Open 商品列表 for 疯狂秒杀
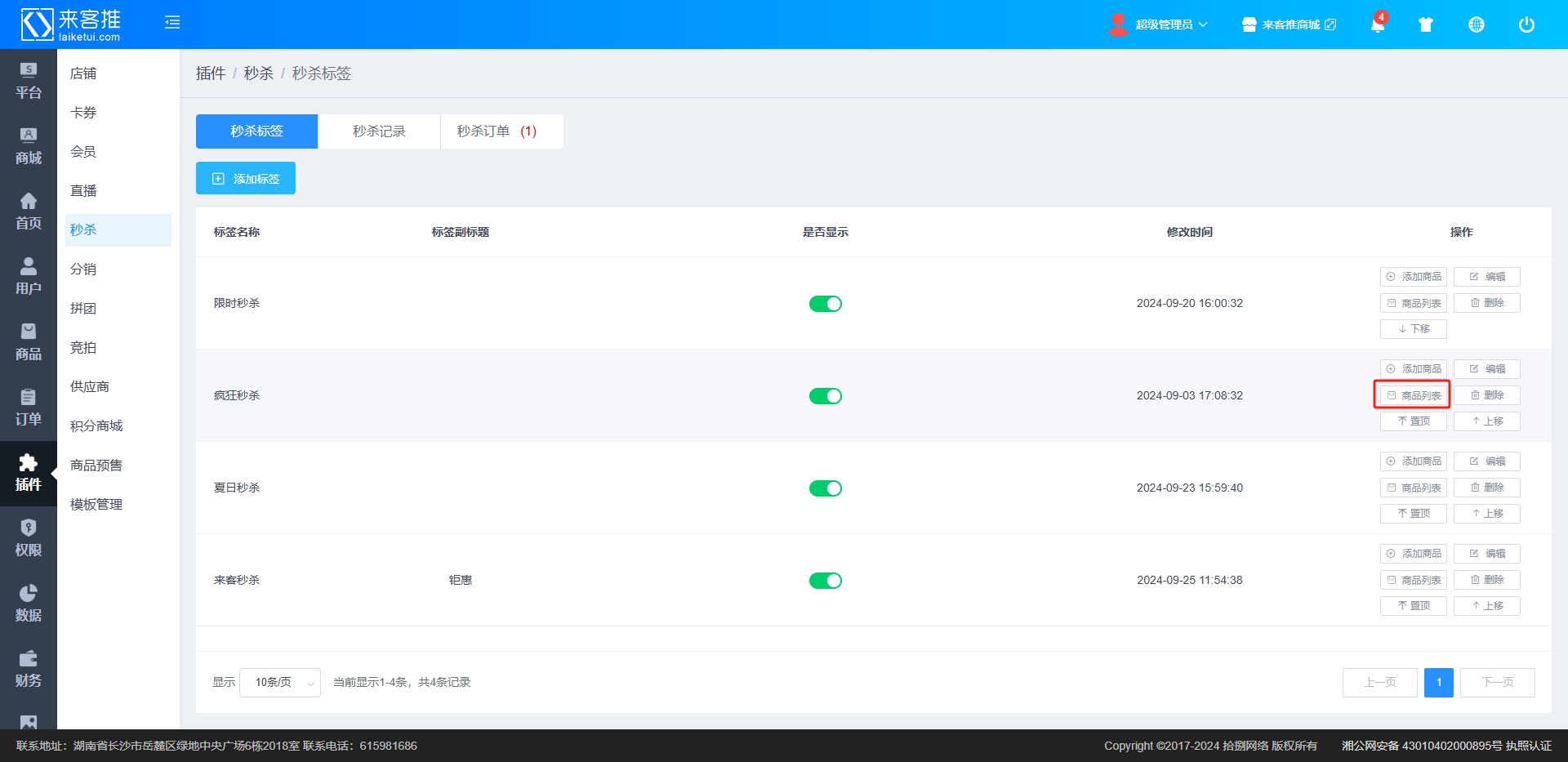 pyautogui.click(x=1413, y=395)
